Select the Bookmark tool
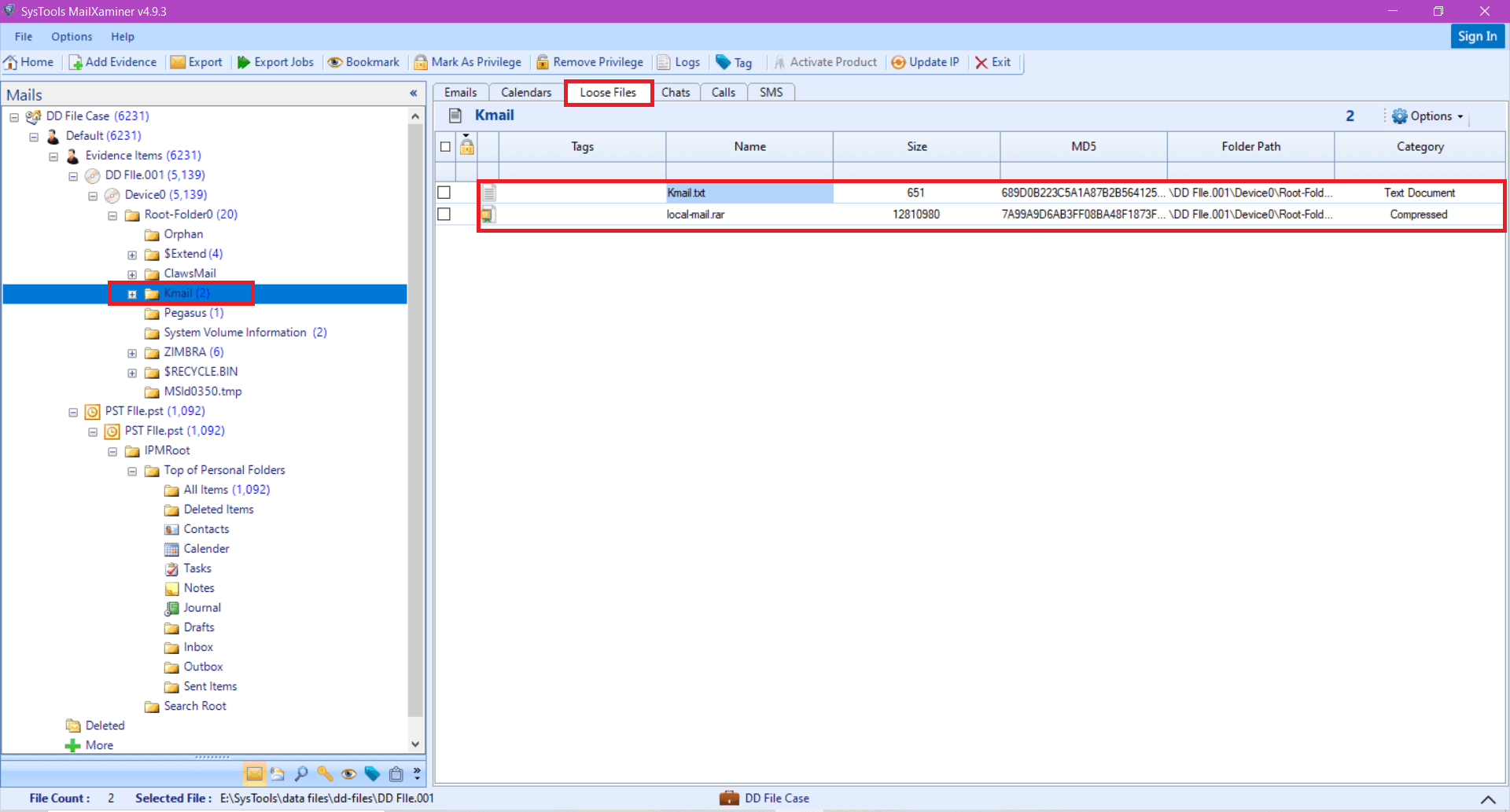This screenshot has width=1510, height=812. coord(363,62)
